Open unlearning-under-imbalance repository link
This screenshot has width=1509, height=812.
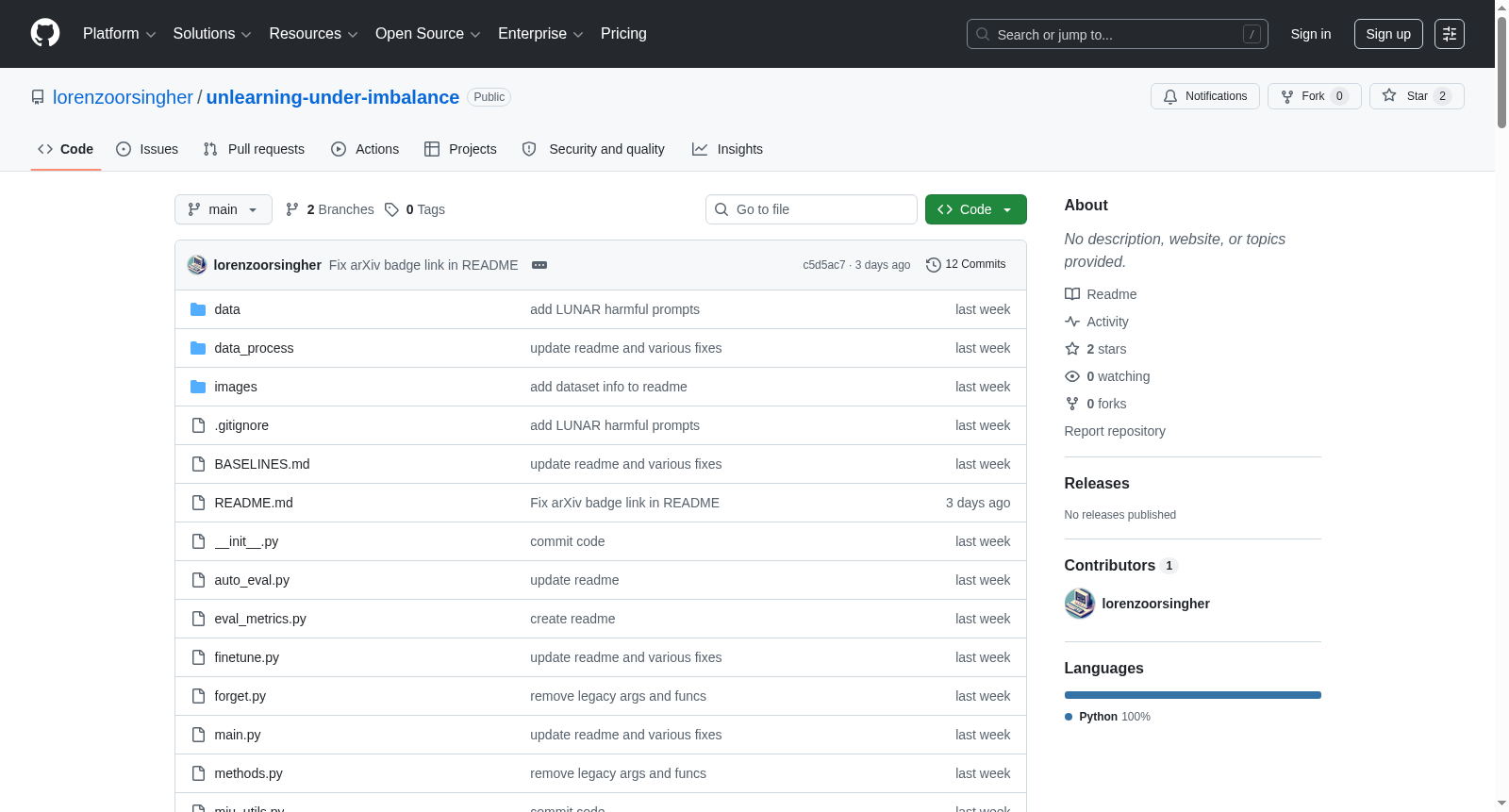[x=333, y=97]
